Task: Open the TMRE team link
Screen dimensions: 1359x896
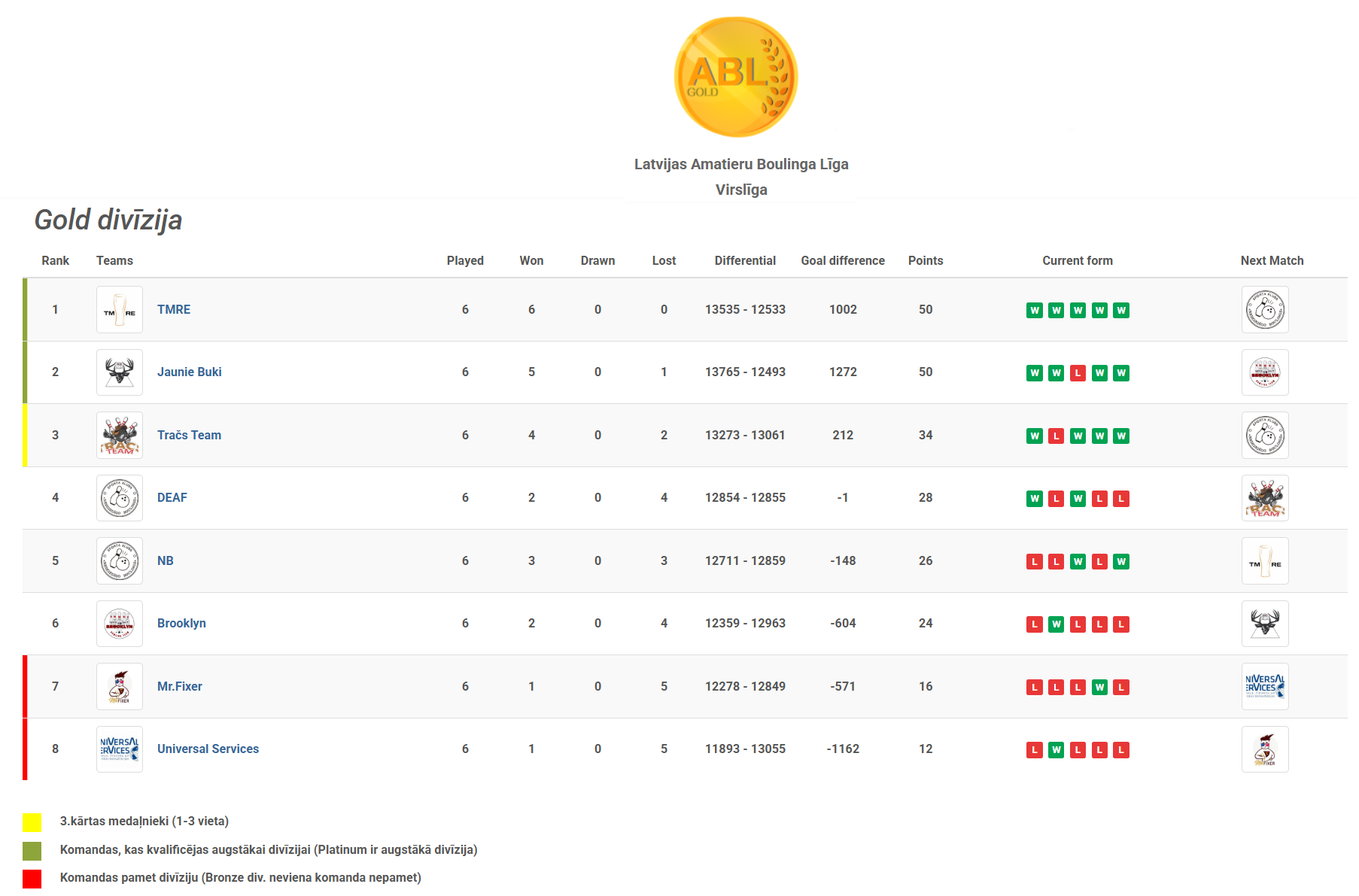Action: pos(174,310)
